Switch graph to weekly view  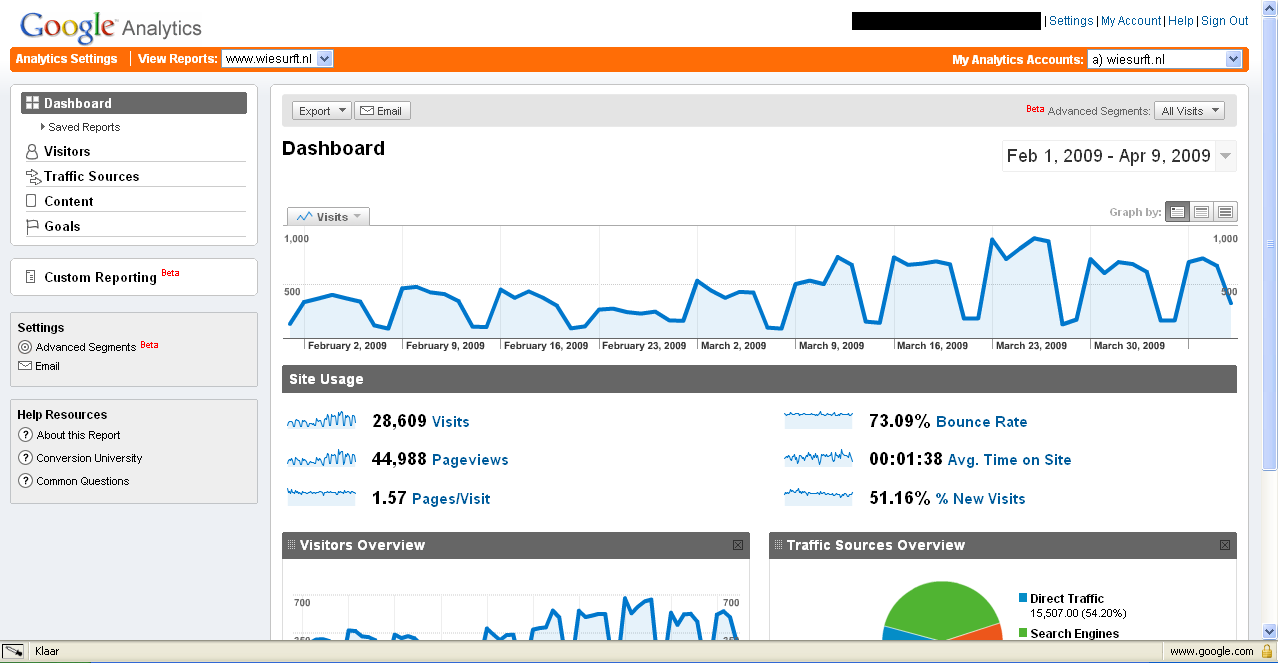click(x=1201, y=212)
